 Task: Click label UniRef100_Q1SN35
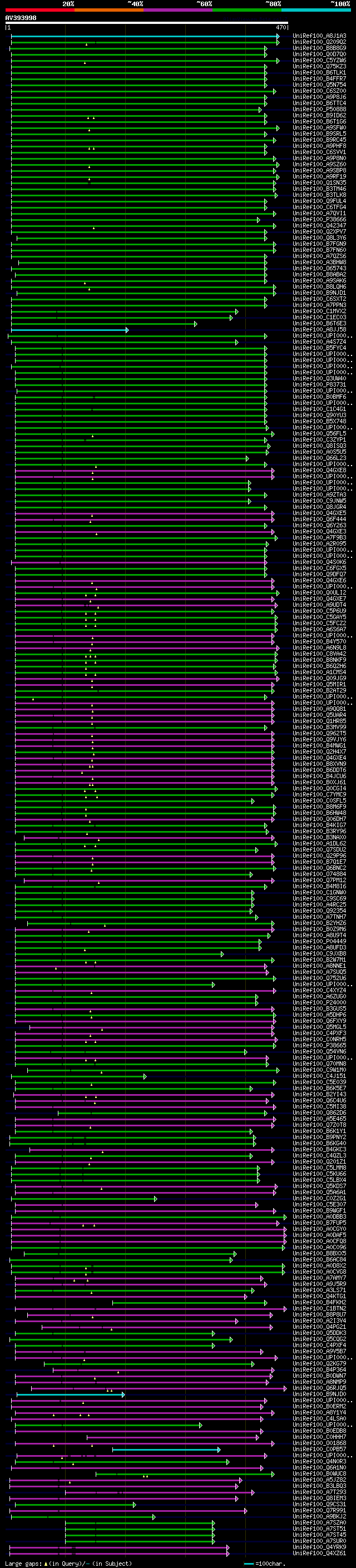pos(319,182)
